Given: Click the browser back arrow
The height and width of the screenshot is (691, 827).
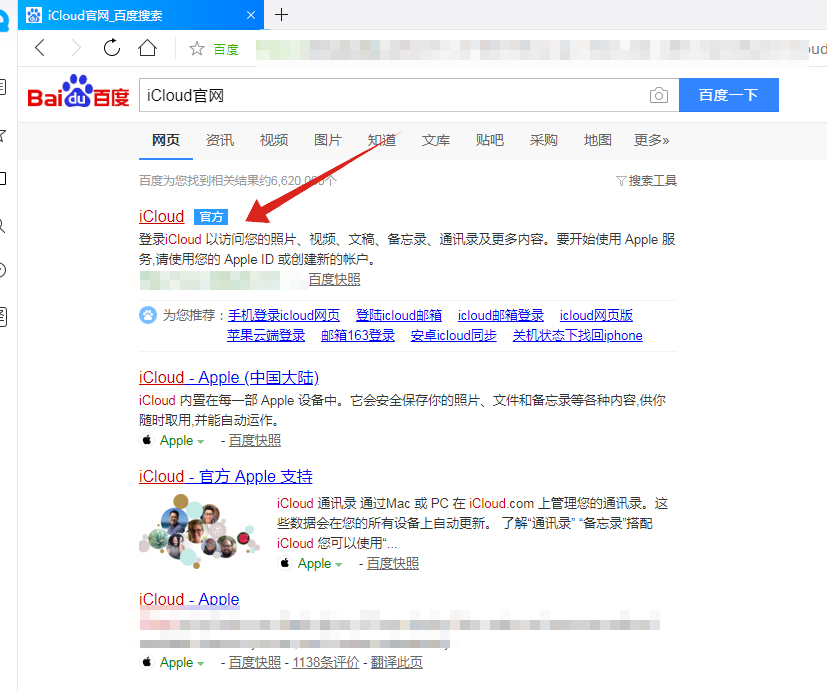Looking at the screenshot, I should (40, 48).
